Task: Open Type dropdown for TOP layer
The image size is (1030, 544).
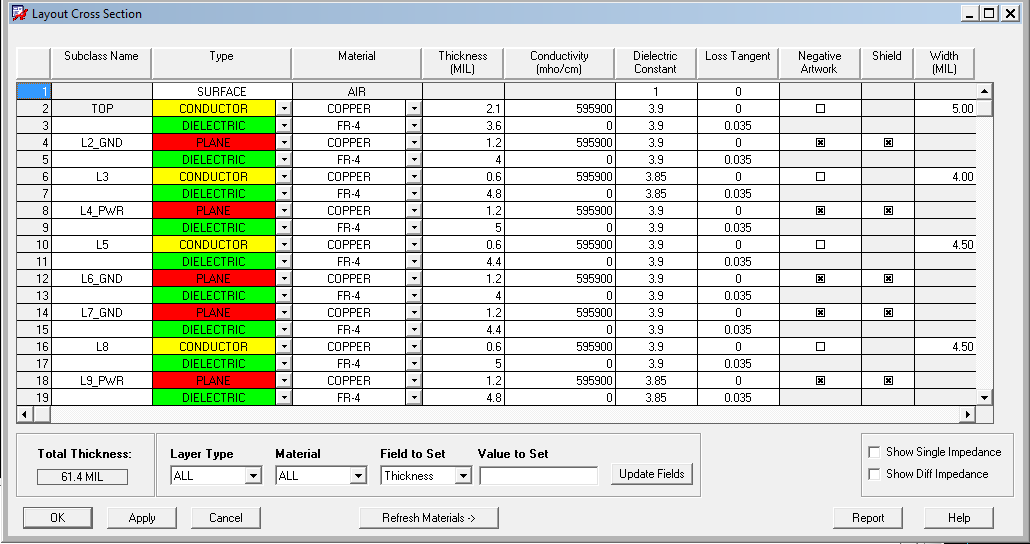Action: 284,109
